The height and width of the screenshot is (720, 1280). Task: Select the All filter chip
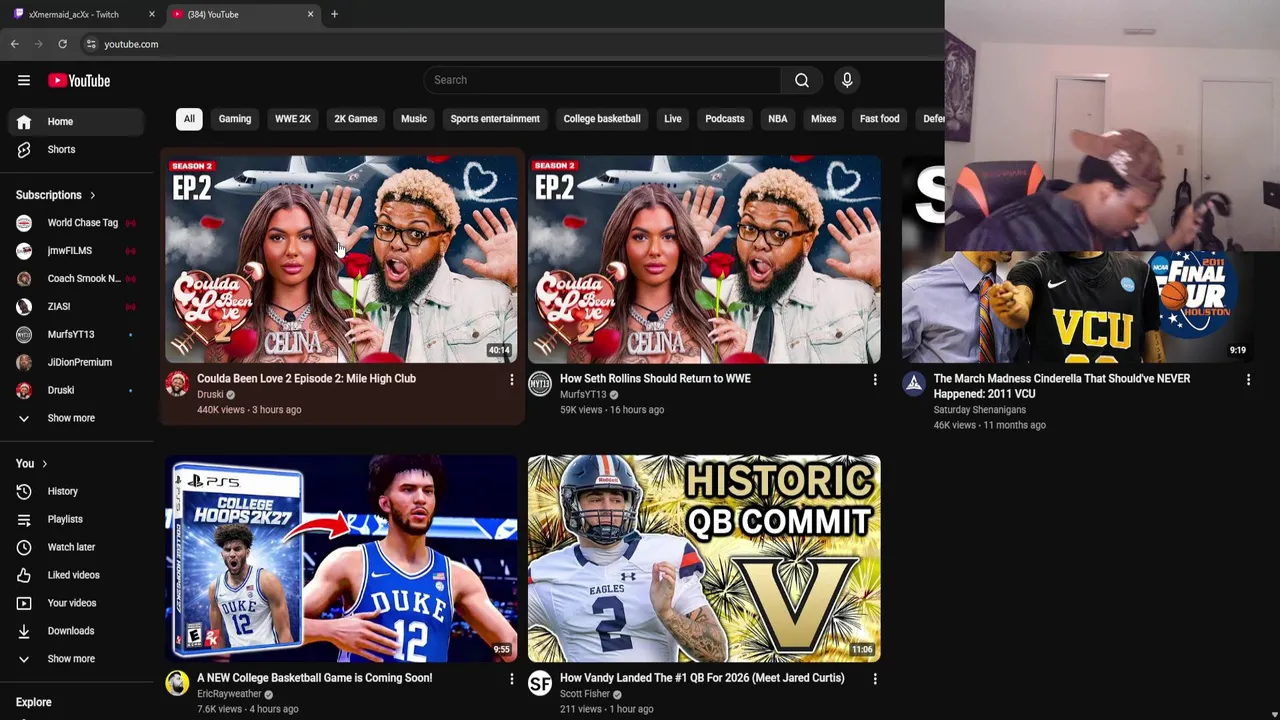pos(189,119)
